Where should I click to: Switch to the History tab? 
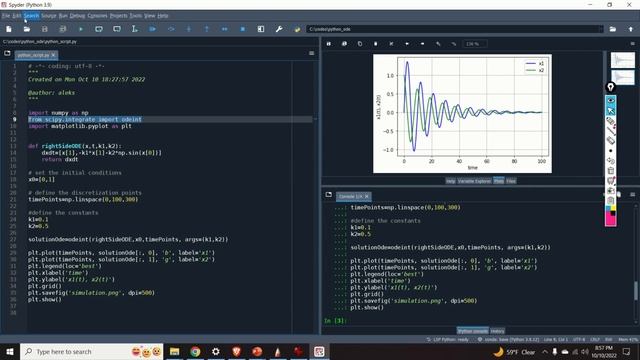coord(497,331)
